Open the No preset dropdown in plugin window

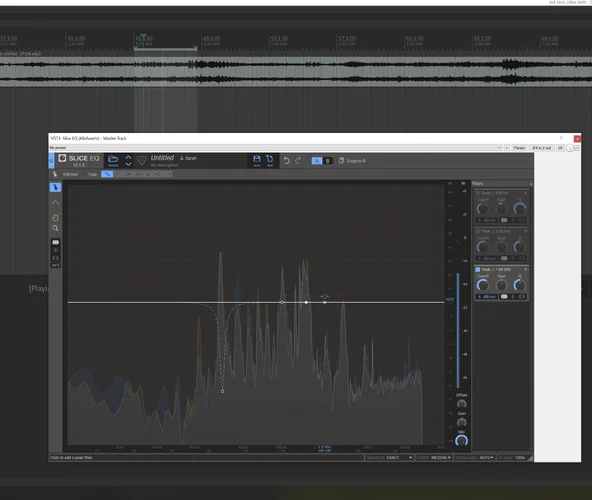[x=276, y=148]
